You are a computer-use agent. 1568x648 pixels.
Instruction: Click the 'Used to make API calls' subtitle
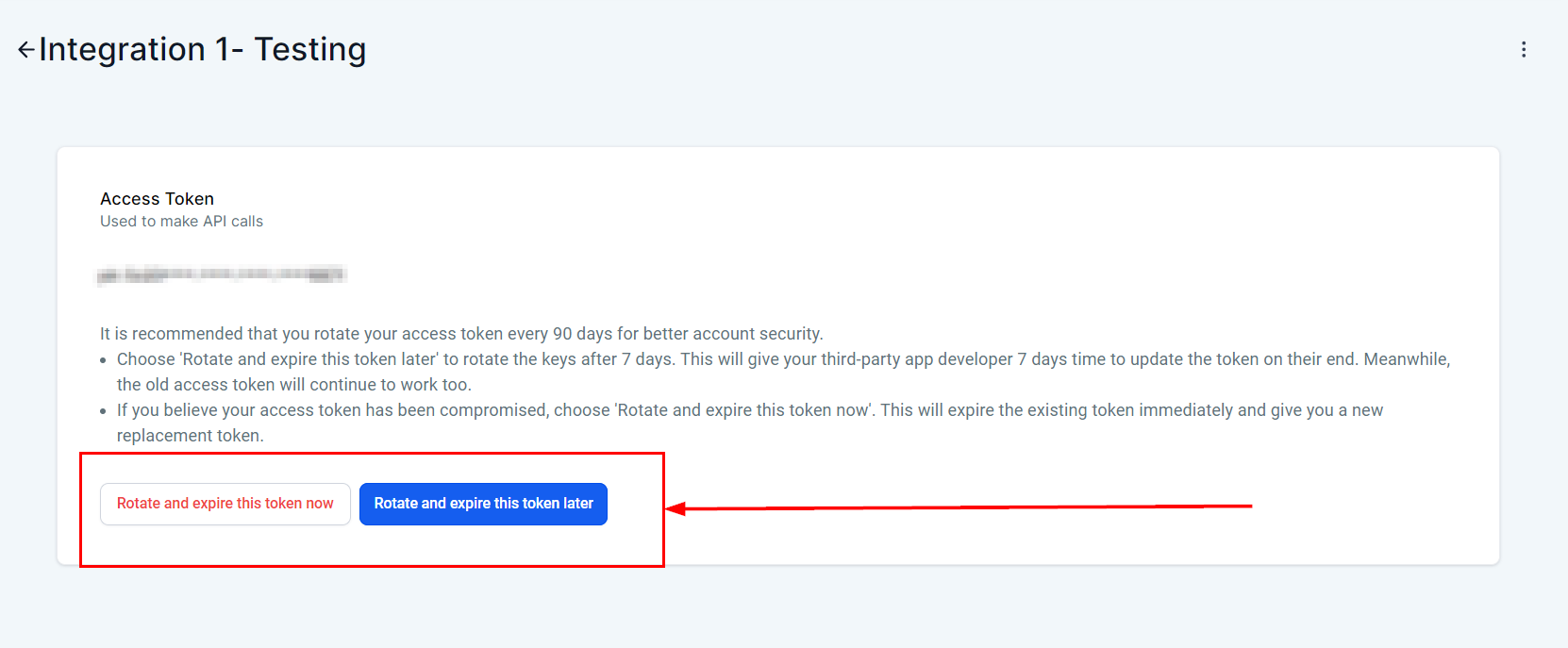point(181,222)
